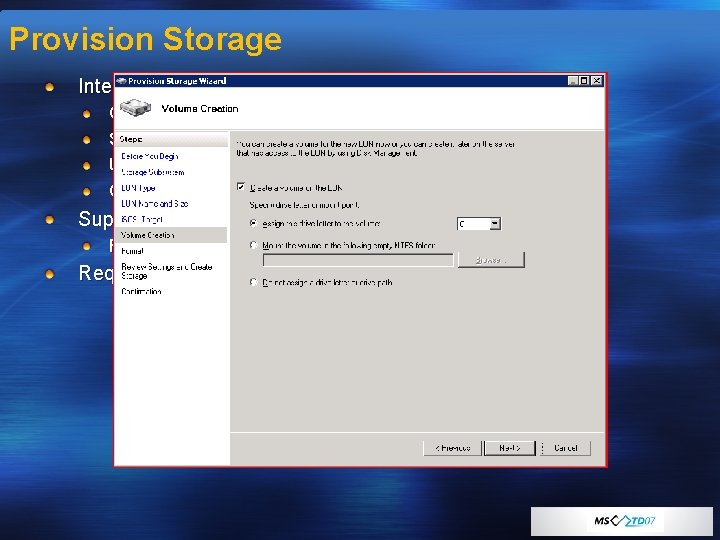Click the 'Provision Storage' slide title
The height and width of the screenshot is (540, 720).
coord(146,39)
